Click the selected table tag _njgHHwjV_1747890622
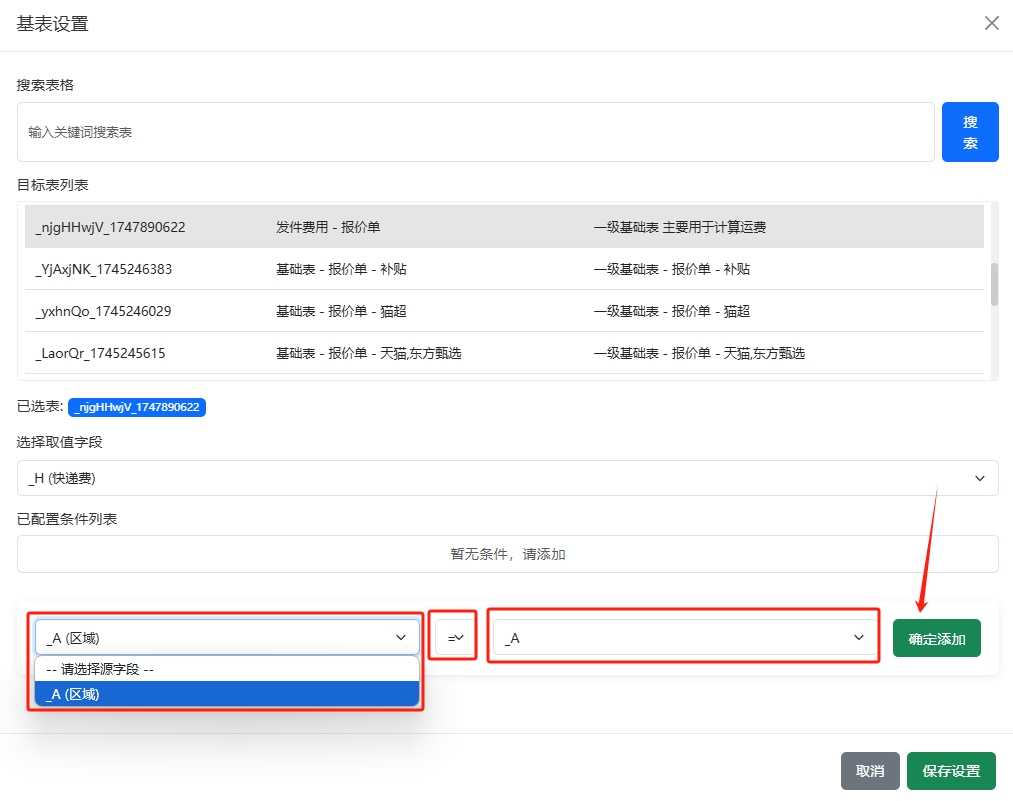1013x801 pixels. [137, 407]
